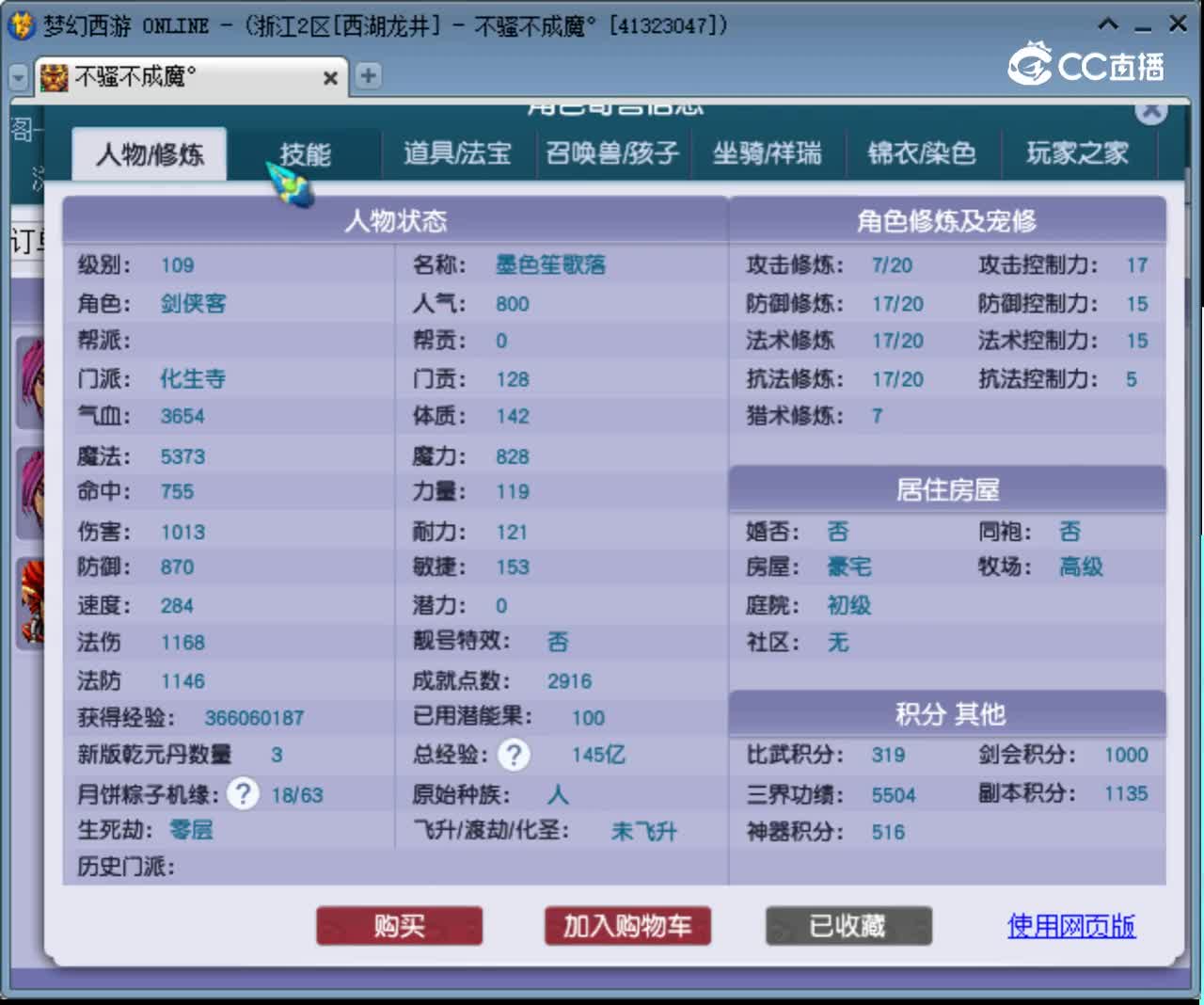Click the 副本积分 value 1135
The width and height of the screenshot is (1204, 1005).
coord(1126,794)
